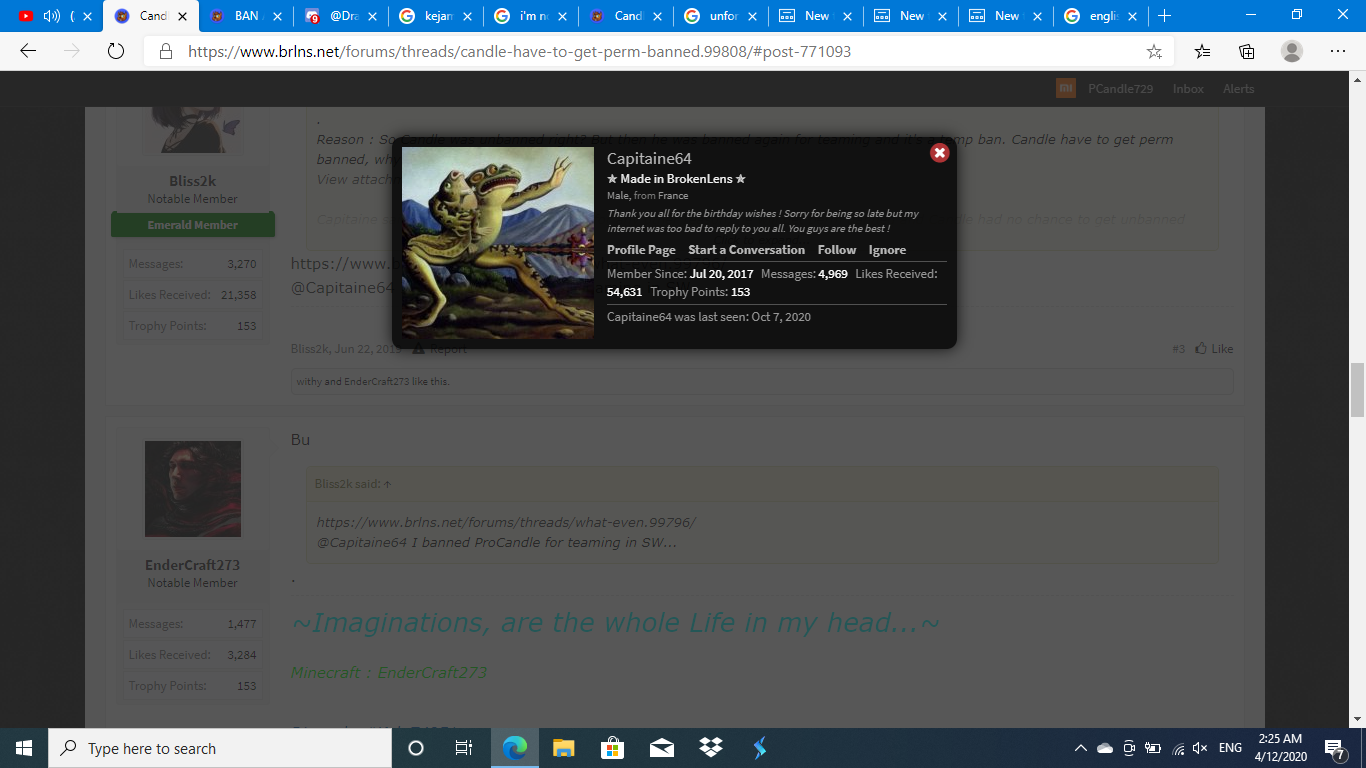The width and height of the screenshot is (1366, 768).
Task: Go back with browser back arrow
Action: (x=28, y=51)
